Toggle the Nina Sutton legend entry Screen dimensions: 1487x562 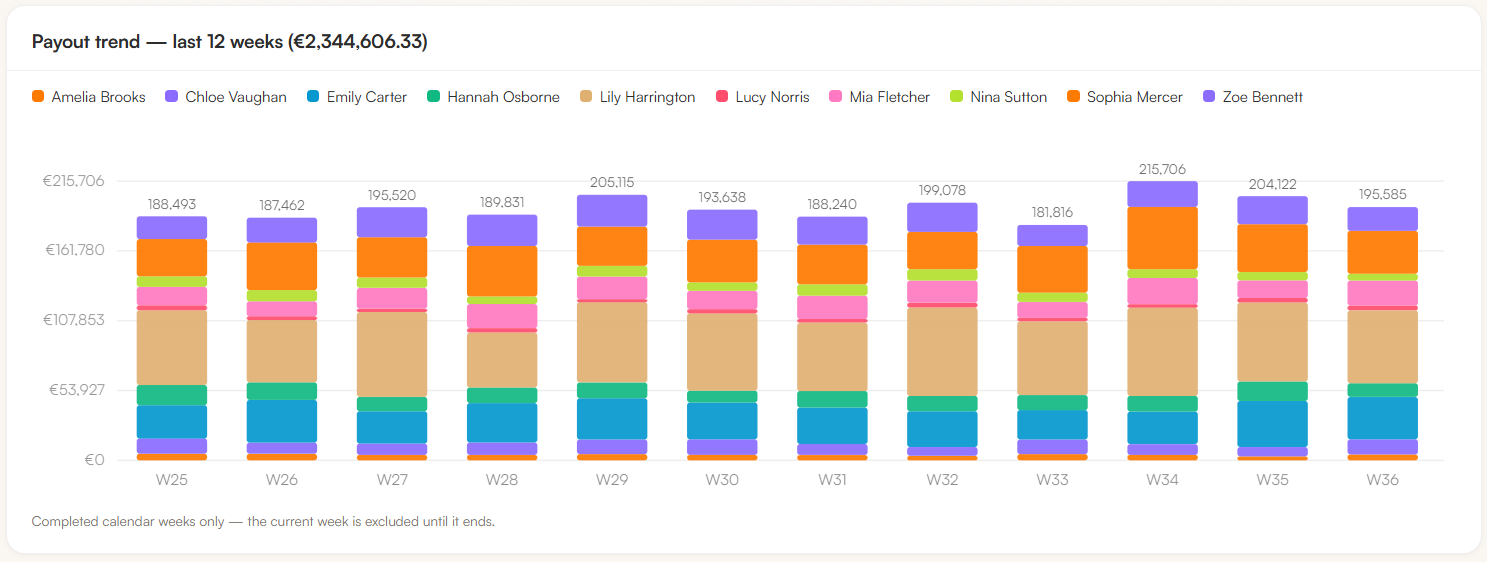click(x=998, y=97)
